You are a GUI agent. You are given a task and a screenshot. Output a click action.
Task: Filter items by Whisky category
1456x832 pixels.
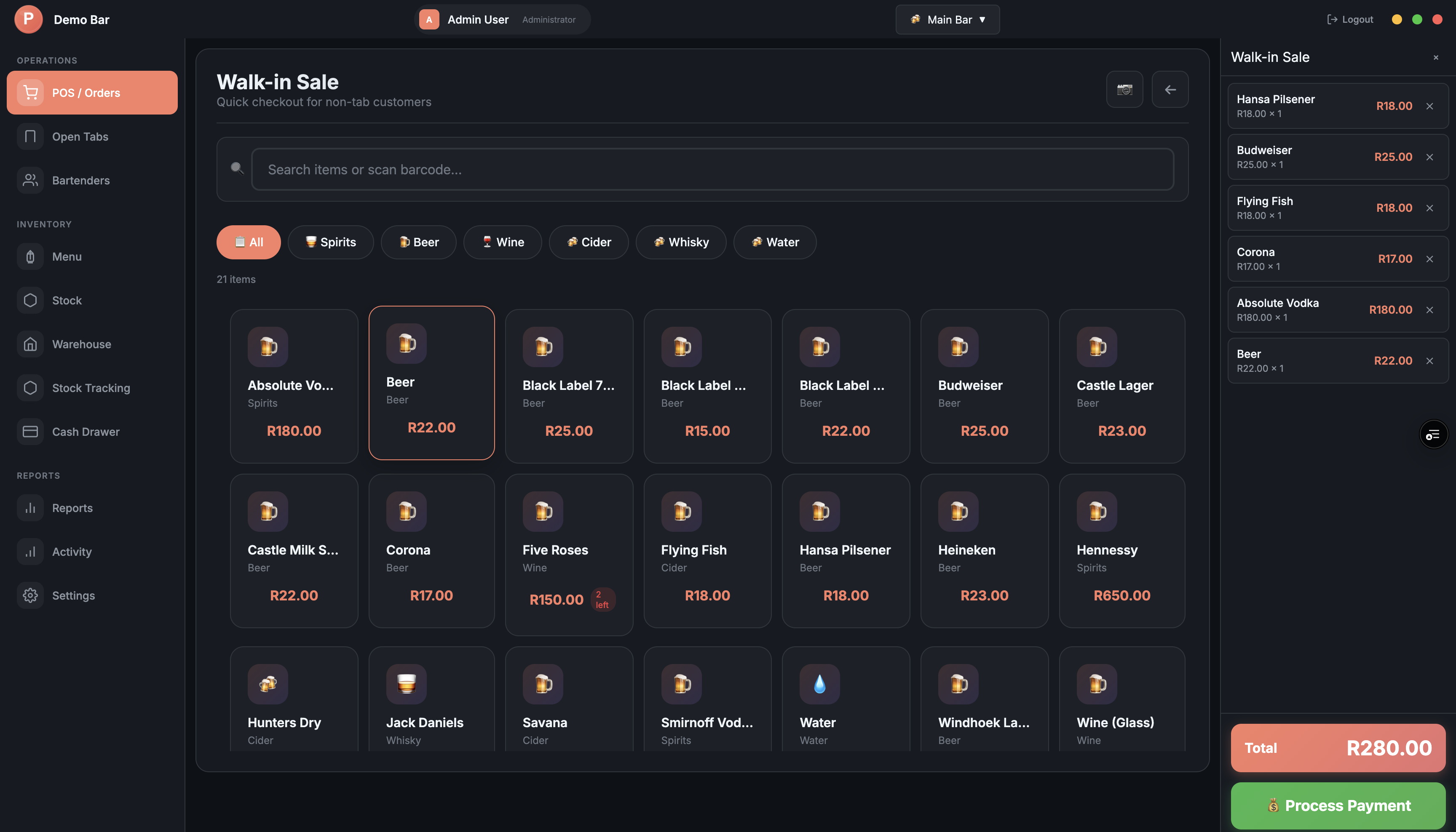681,242
